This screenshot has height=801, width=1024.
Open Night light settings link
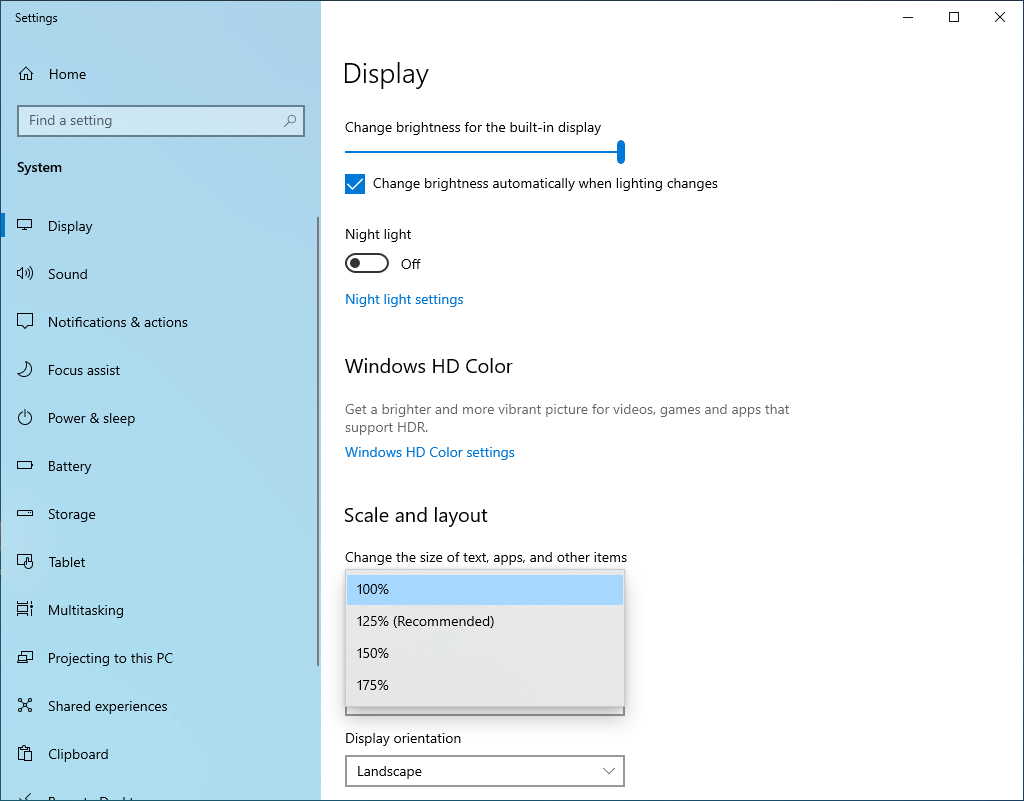tap(404, 299)
